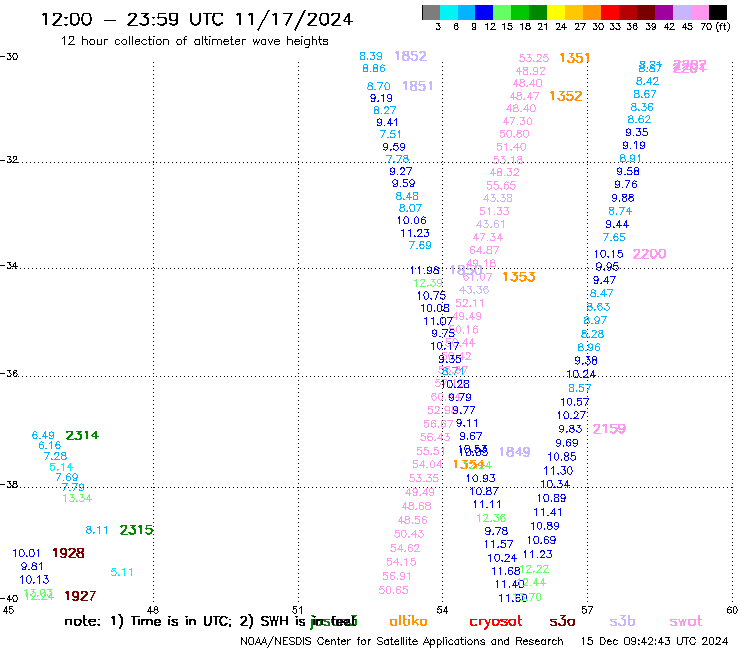Screen dimensions: 740x650
Task: Select the 's3a' satellite legend label
Action: [562, 621]
